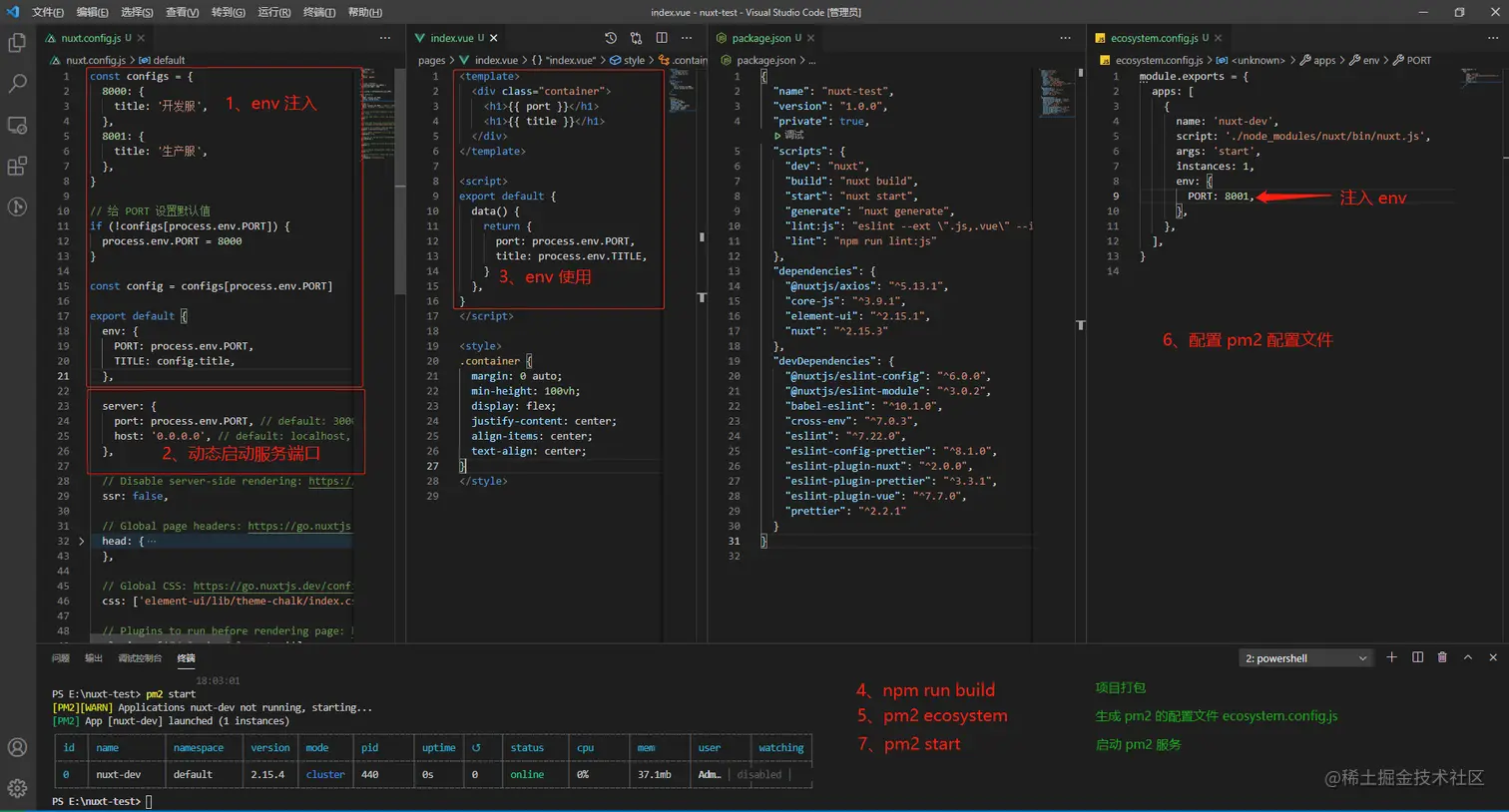
Task: Open more actions for nuxt.config.js editor group
Action: pos(385,38)
